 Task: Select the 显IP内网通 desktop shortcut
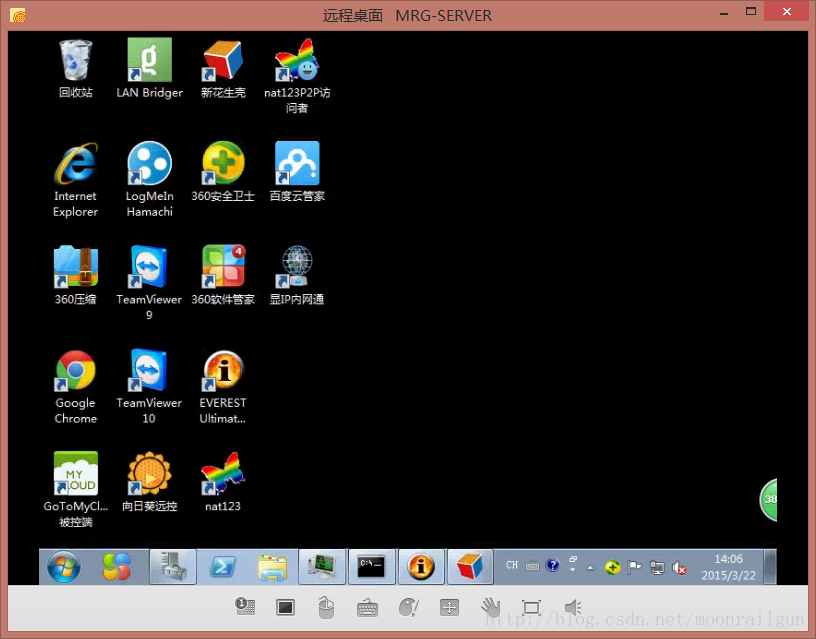pos(297,275)
